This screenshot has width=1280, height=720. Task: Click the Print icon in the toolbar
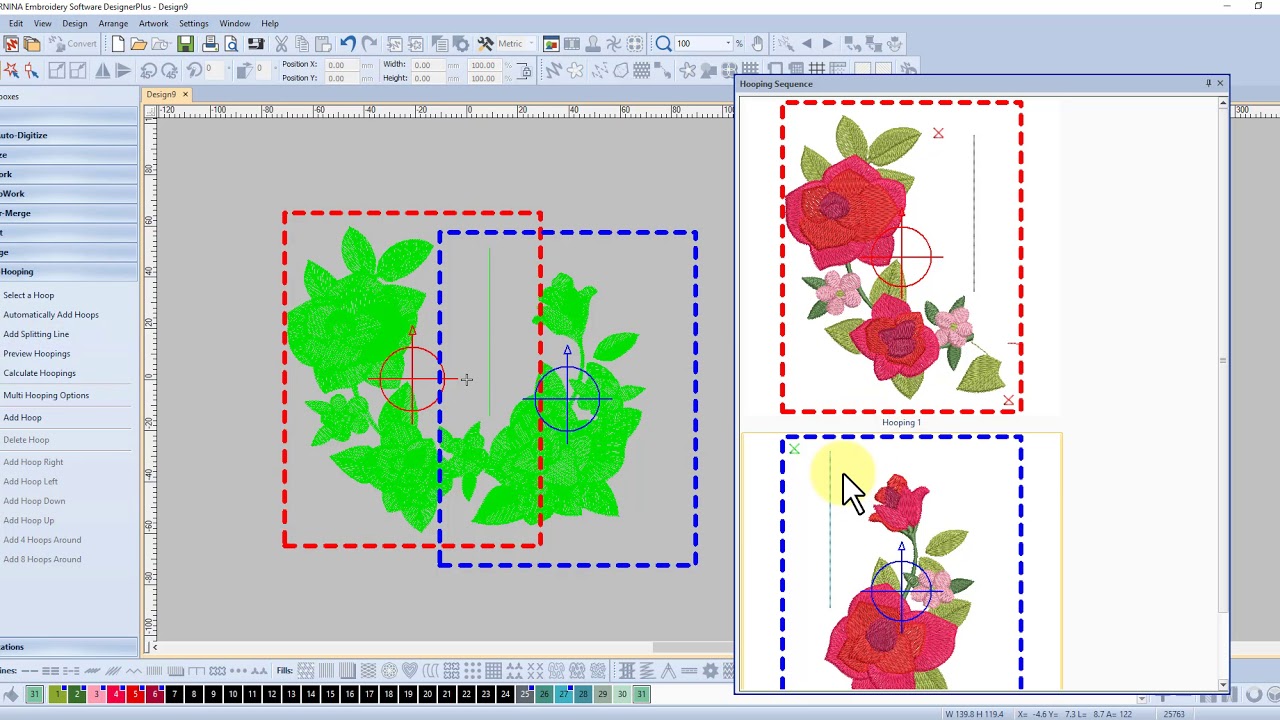pos(210,44)
